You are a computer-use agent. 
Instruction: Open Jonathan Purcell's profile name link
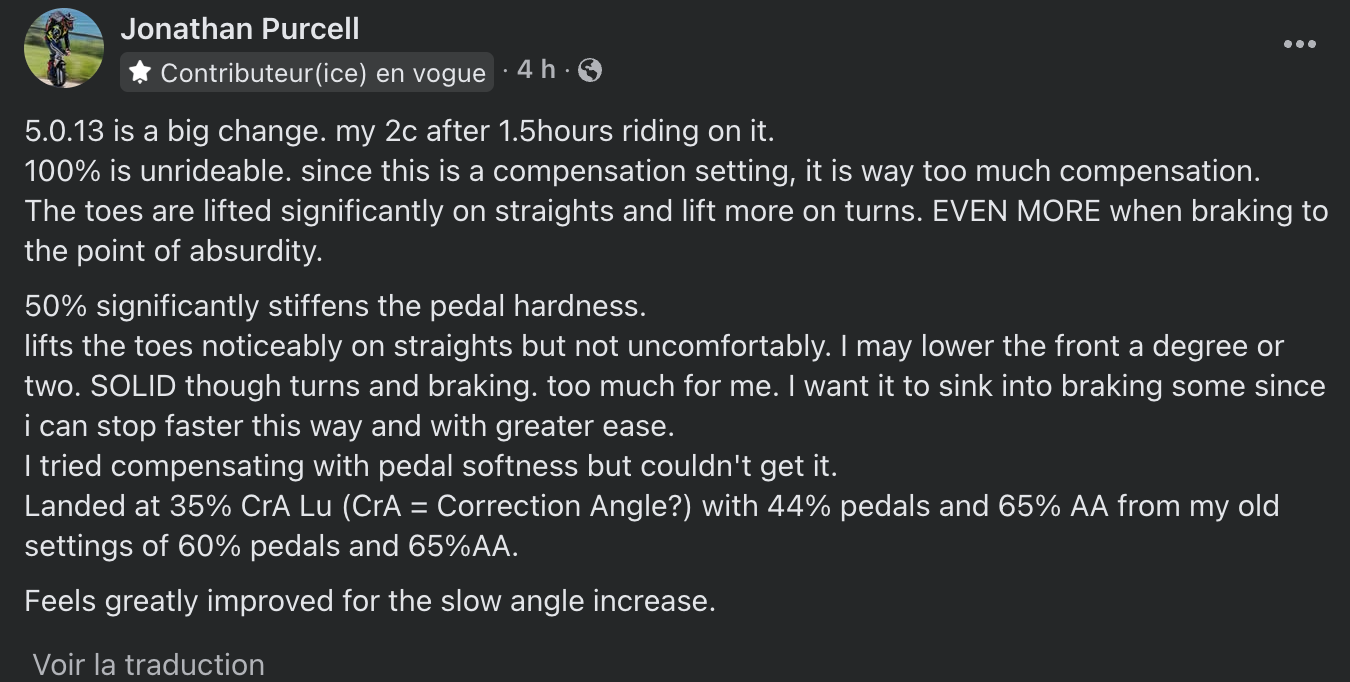tap(240, 29)
